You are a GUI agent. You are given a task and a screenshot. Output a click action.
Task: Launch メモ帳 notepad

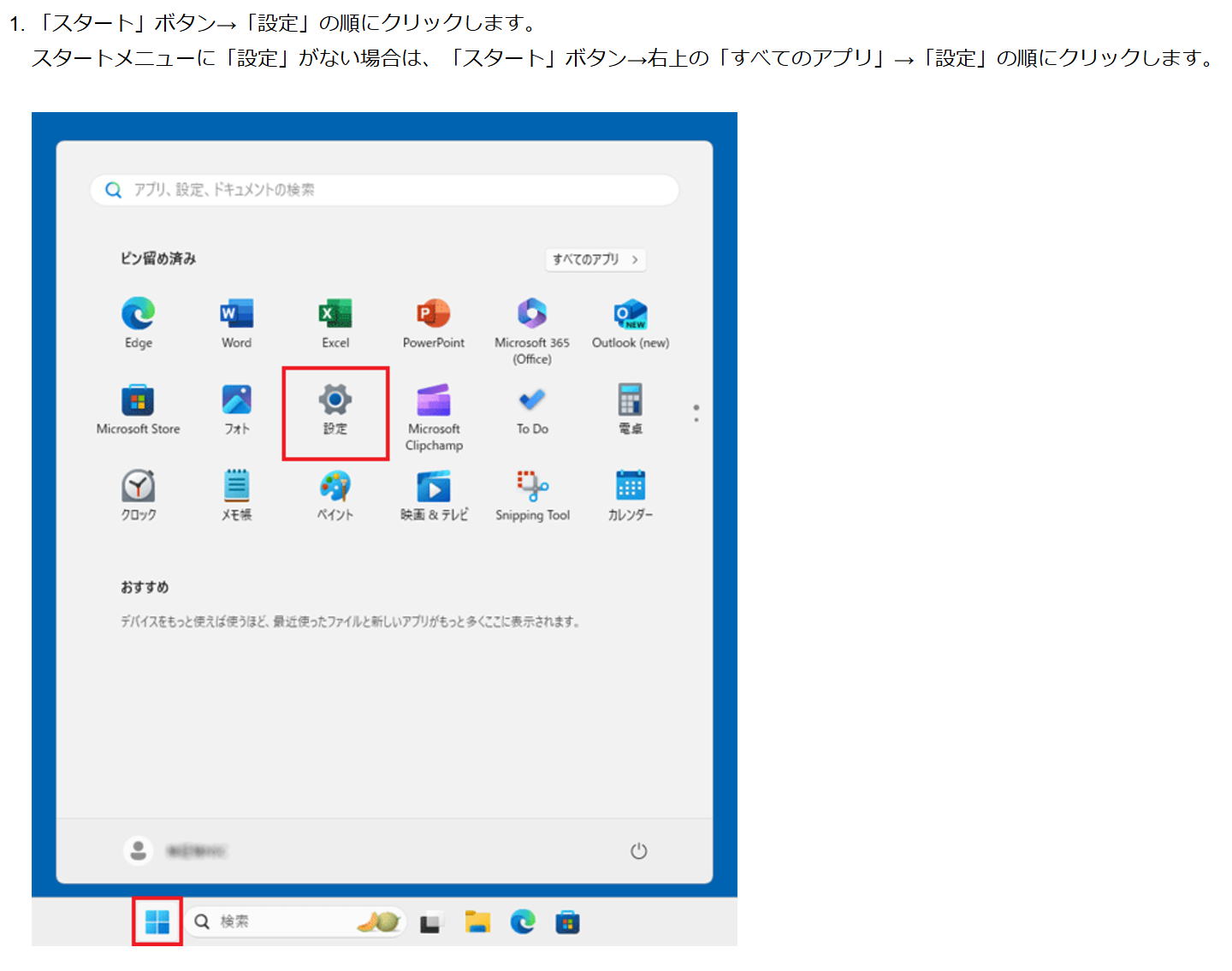click(x=236, y=495)
